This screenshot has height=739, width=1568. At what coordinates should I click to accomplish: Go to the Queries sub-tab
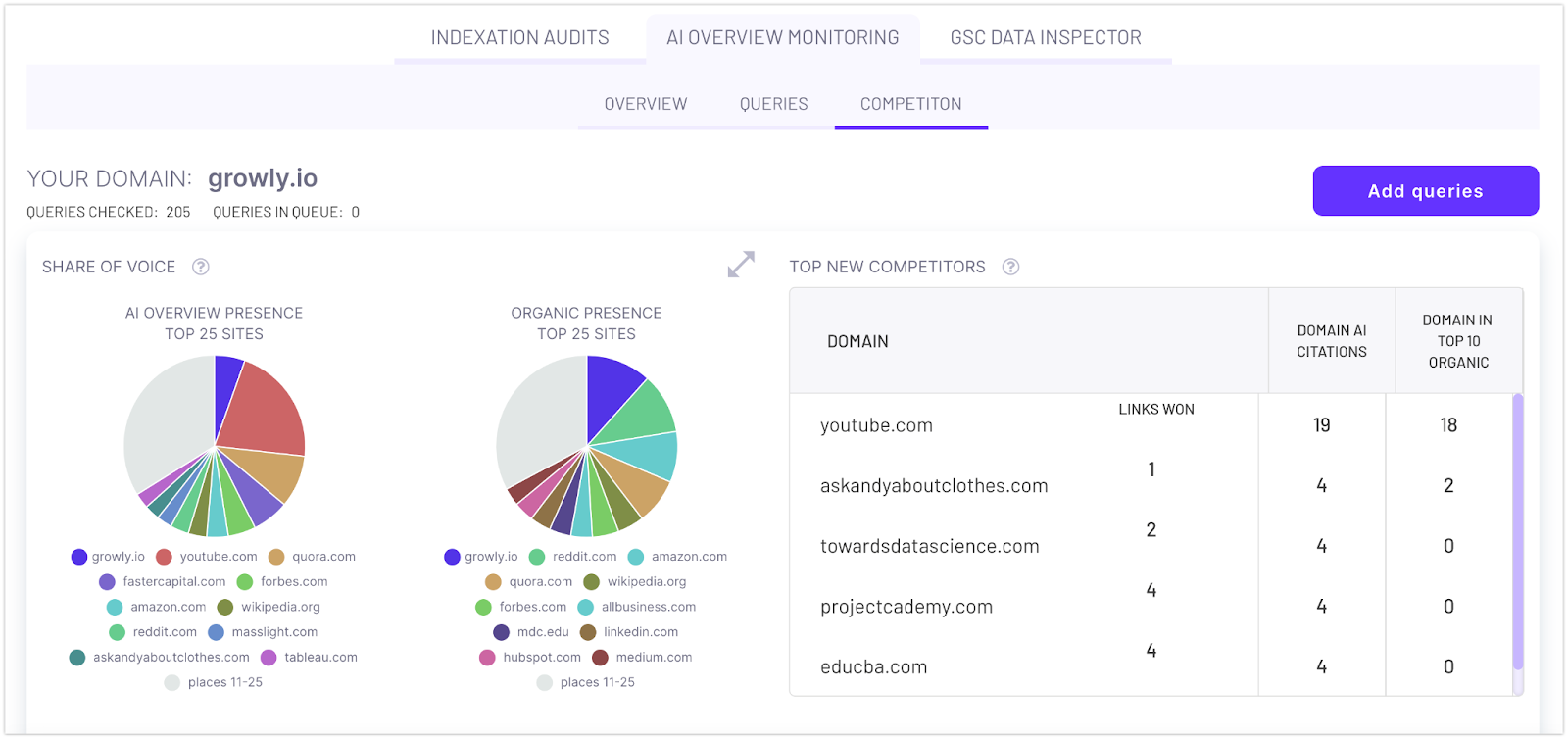coord(774,104)
